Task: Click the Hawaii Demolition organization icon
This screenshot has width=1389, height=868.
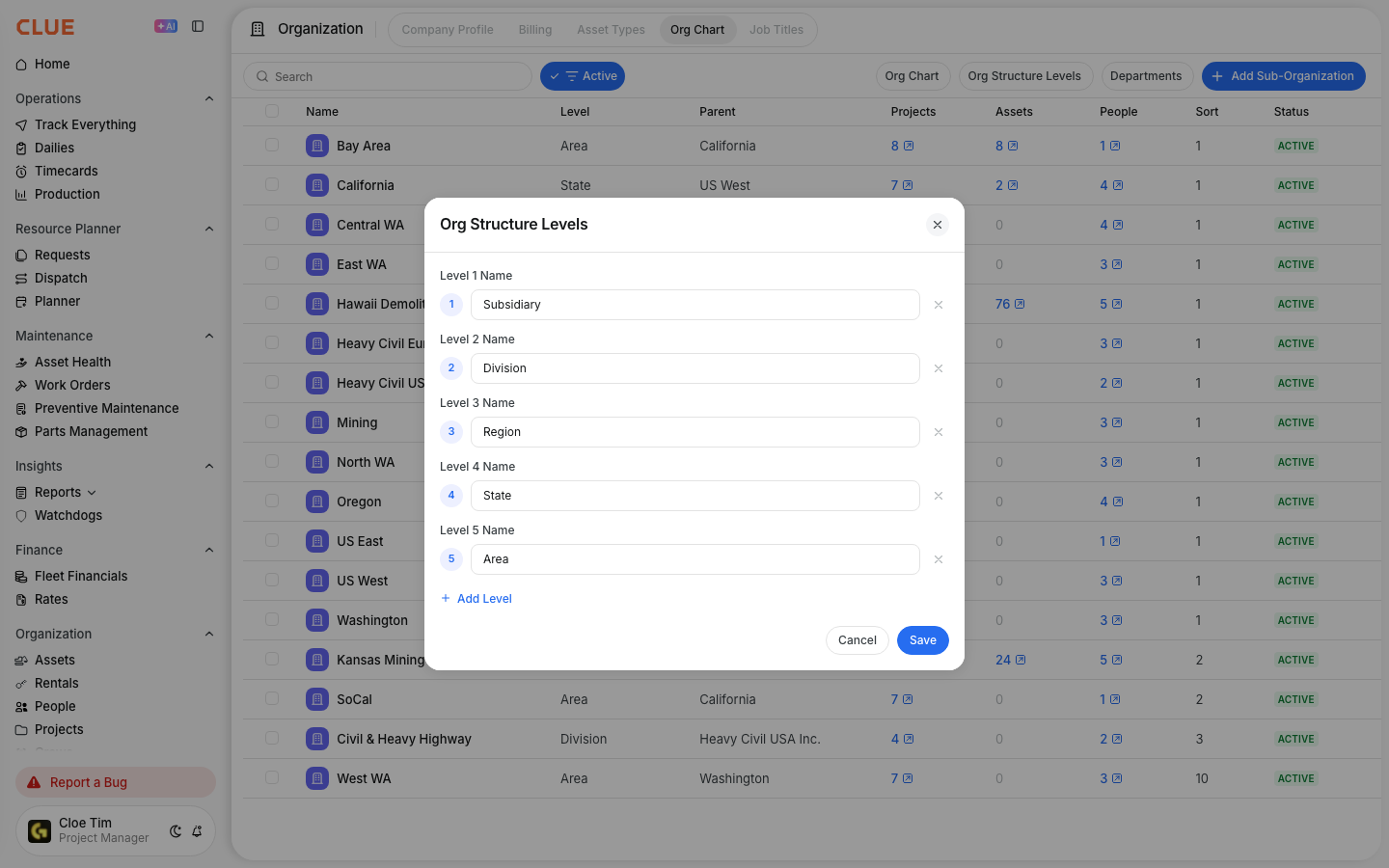Action: point(317,304)
